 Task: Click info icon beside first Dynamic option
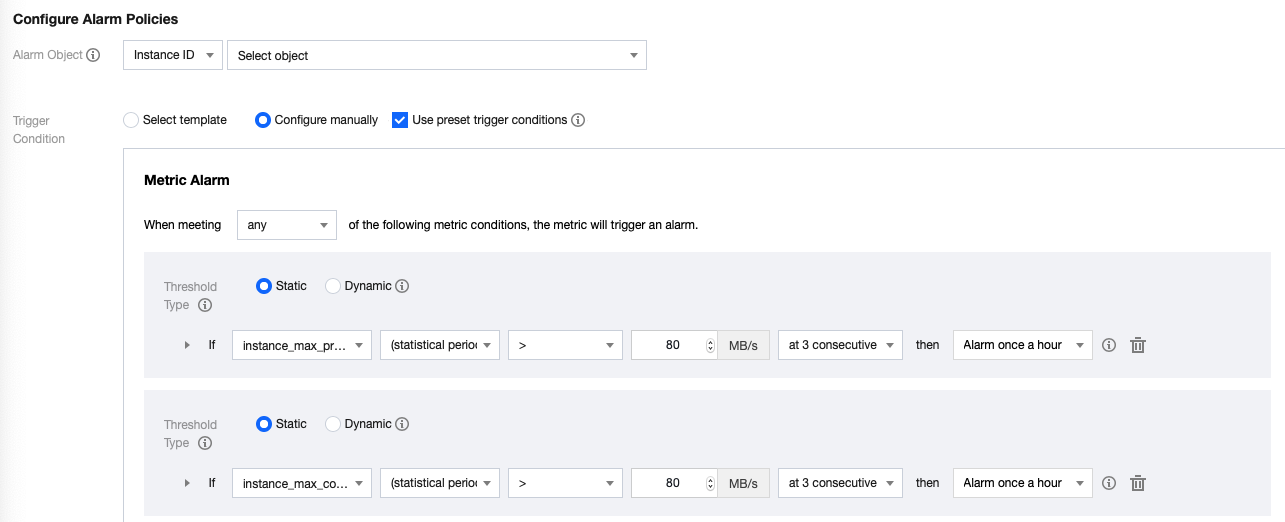(x=402, y=286)
